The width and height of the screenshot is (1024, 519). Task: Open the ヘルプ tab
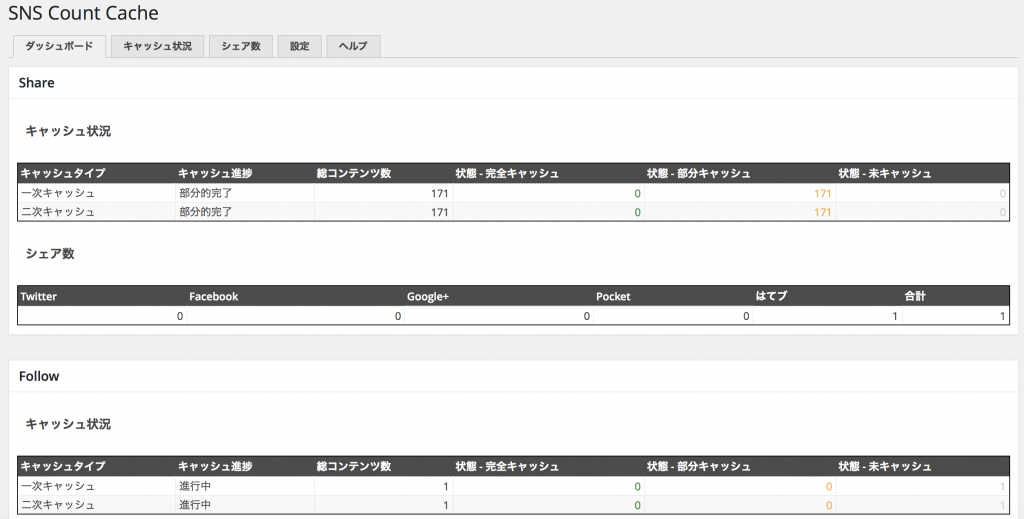point(353,46)
